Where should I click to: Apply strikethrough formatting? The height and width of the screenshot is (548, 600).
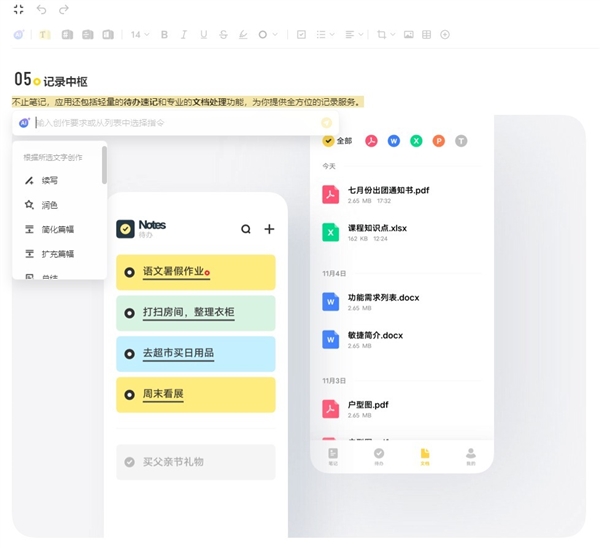222,34
